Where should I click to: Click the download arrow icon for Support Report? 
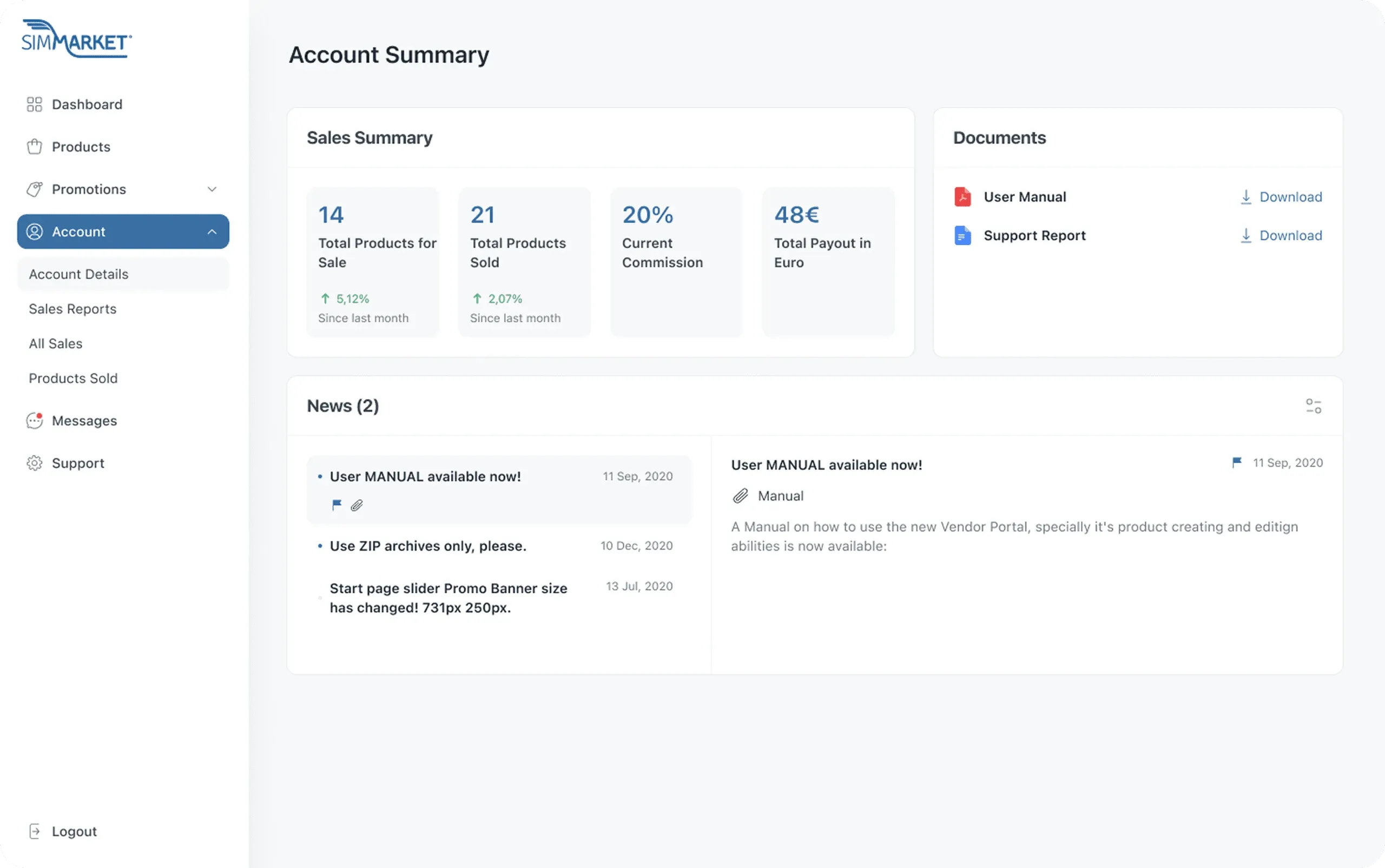click(1246, 235)
